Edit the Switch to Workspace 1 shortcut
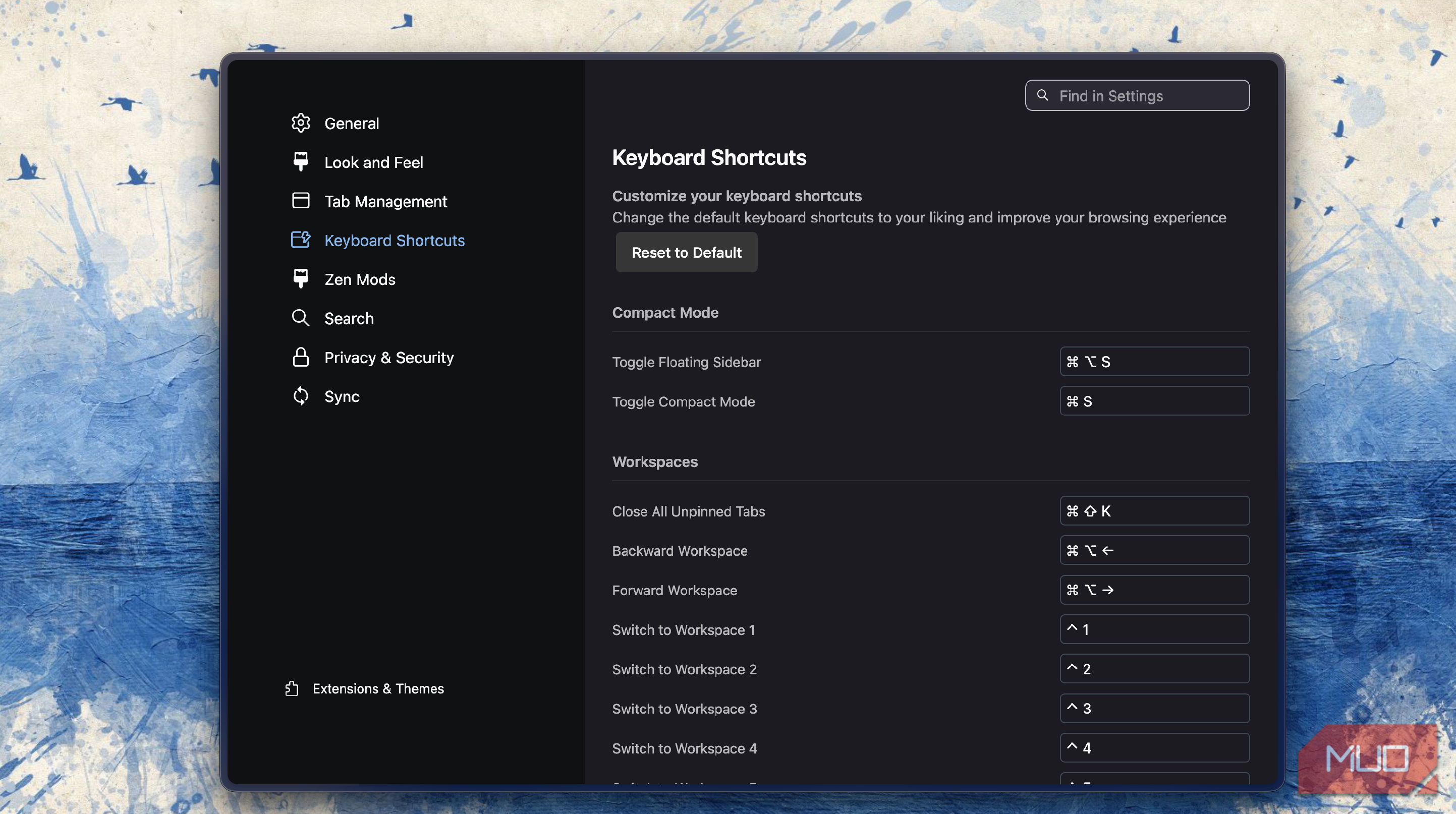Screen dimensions: 1456x814 pyautogui.click(x=1154, y=629)
